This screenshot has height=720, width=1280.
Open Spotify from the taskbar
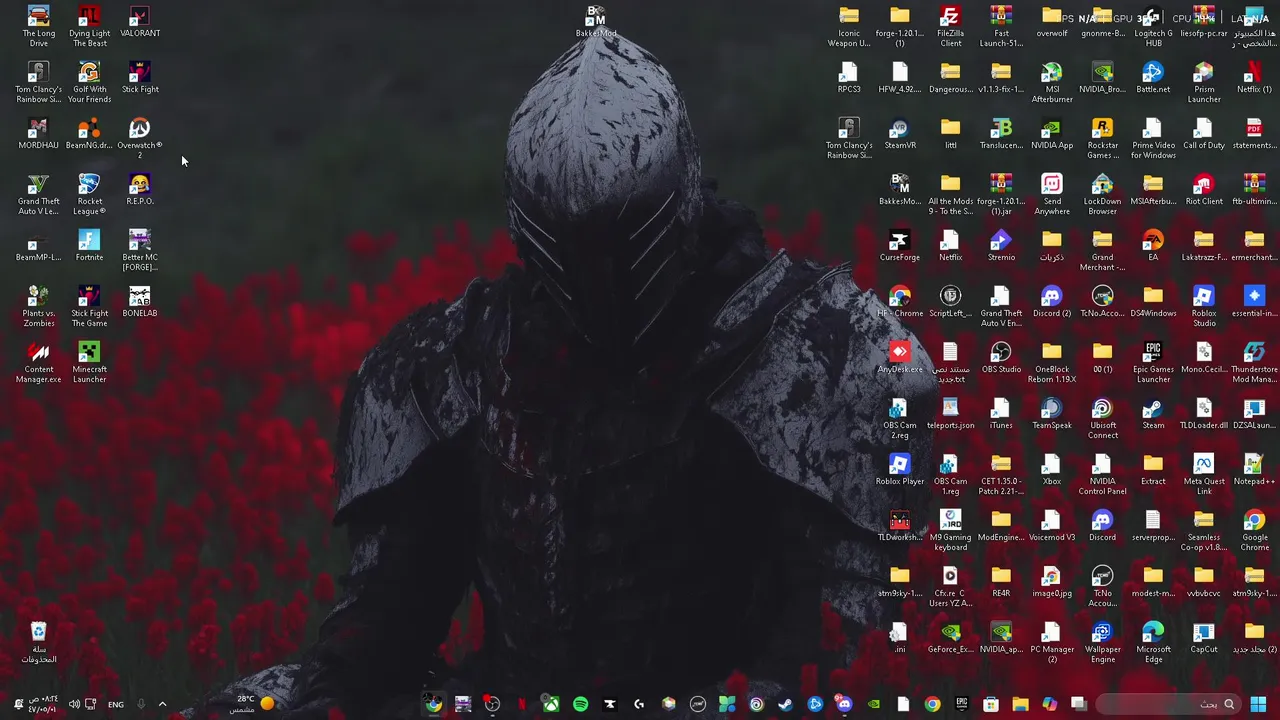[580, 704]
